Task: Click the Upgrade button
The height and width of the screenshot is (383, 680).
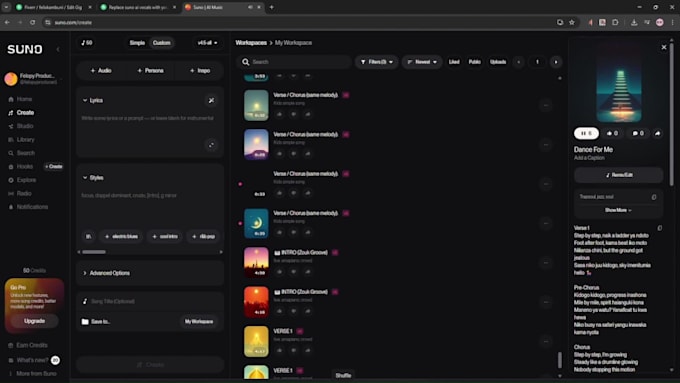Action: (35, 321)
